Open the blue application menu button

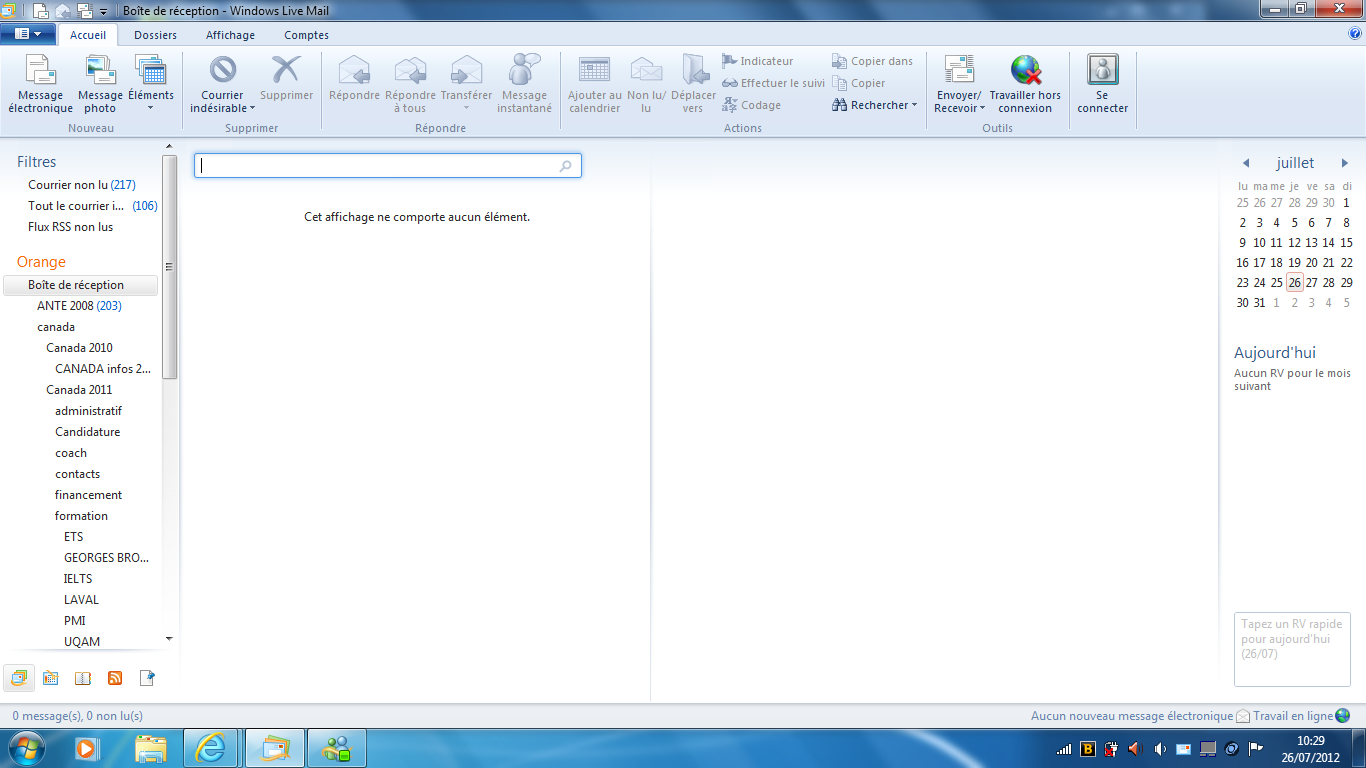tap(28, 34)
